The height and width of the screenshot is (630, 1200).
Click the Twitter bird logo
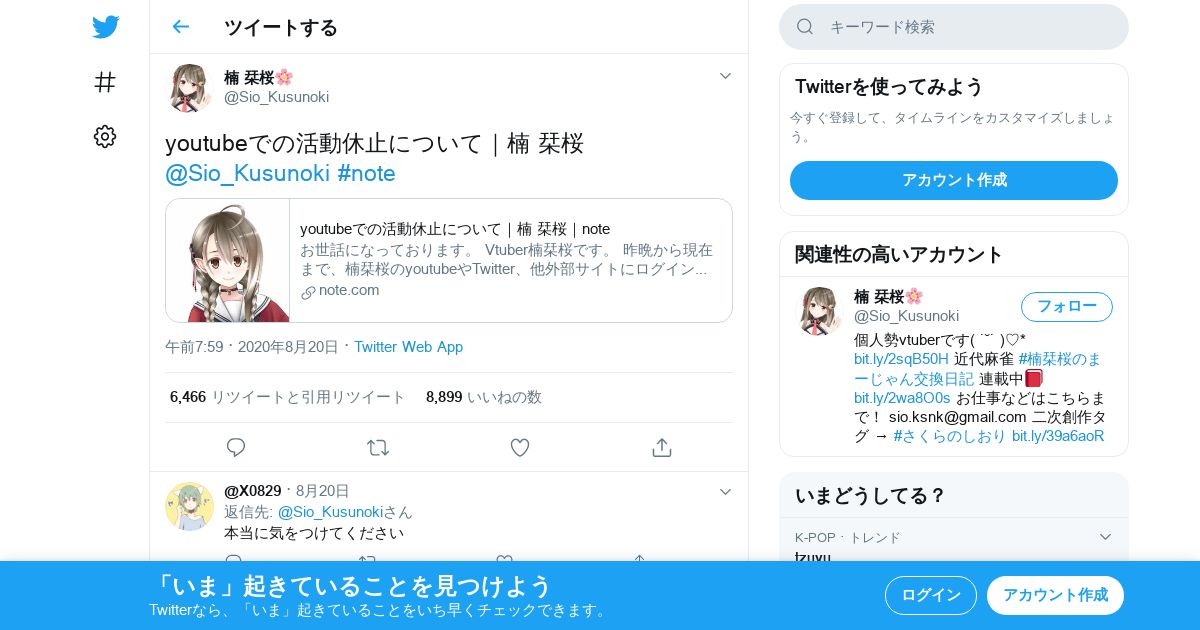tap(105, 27)
